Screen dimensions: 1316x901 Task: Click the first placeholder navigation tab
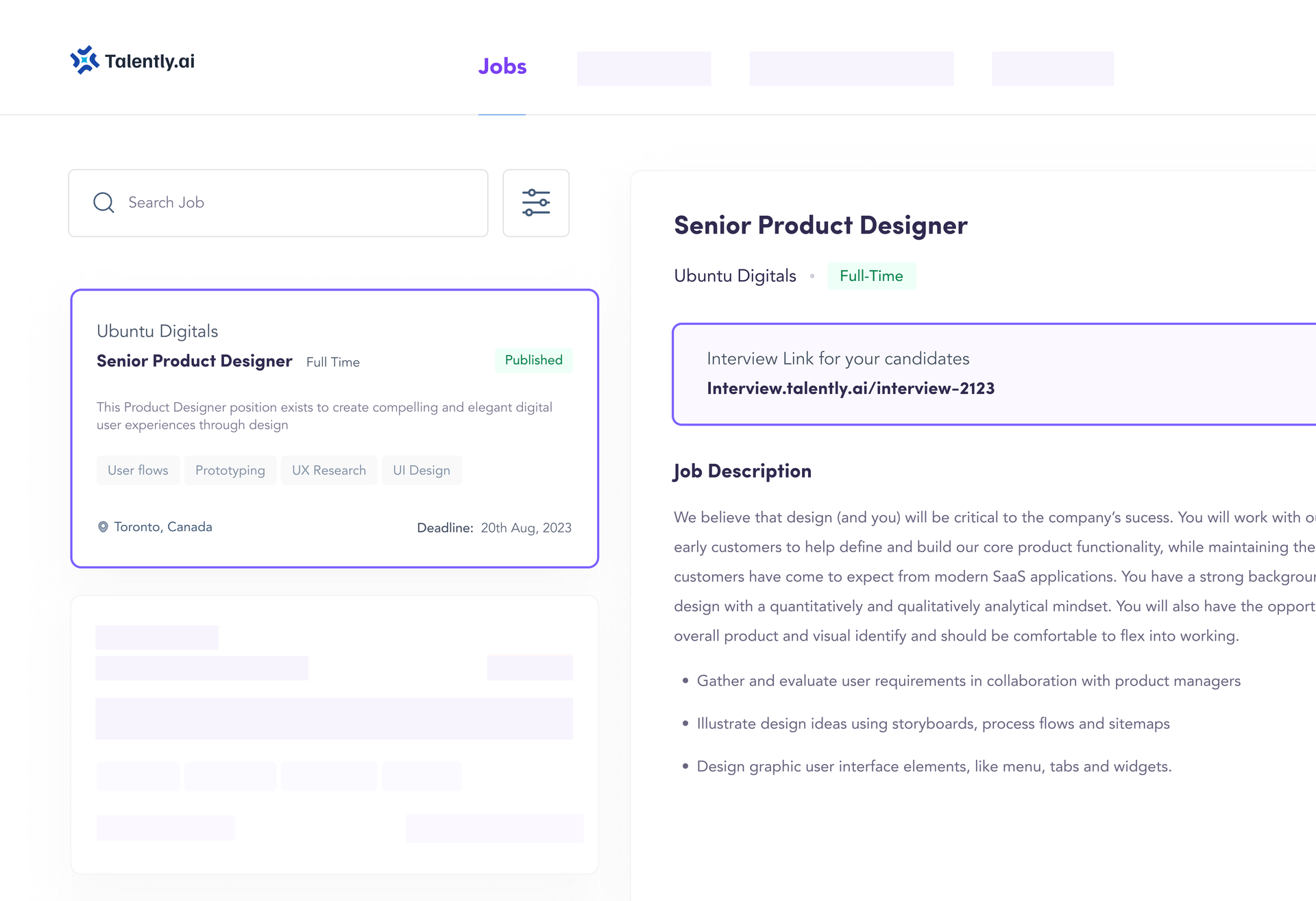tap(644, 69)
